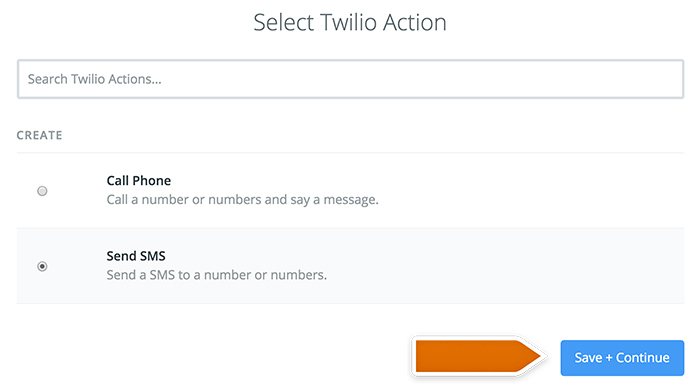Screen dimensions: 700x390
Task: Click the Select Twilio Action heading
Action: [x=350, y=22]
